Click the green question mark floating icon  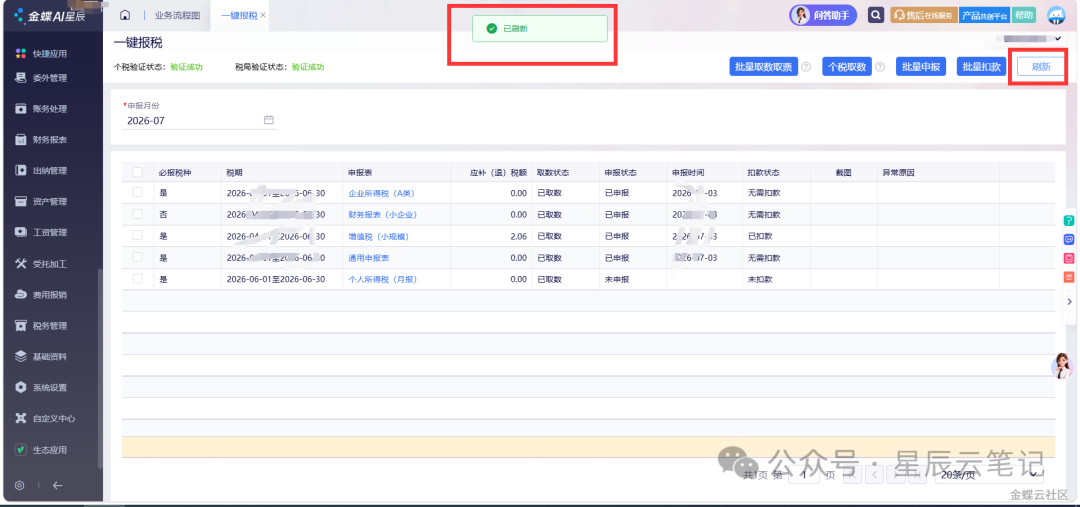click(1069, 220)
